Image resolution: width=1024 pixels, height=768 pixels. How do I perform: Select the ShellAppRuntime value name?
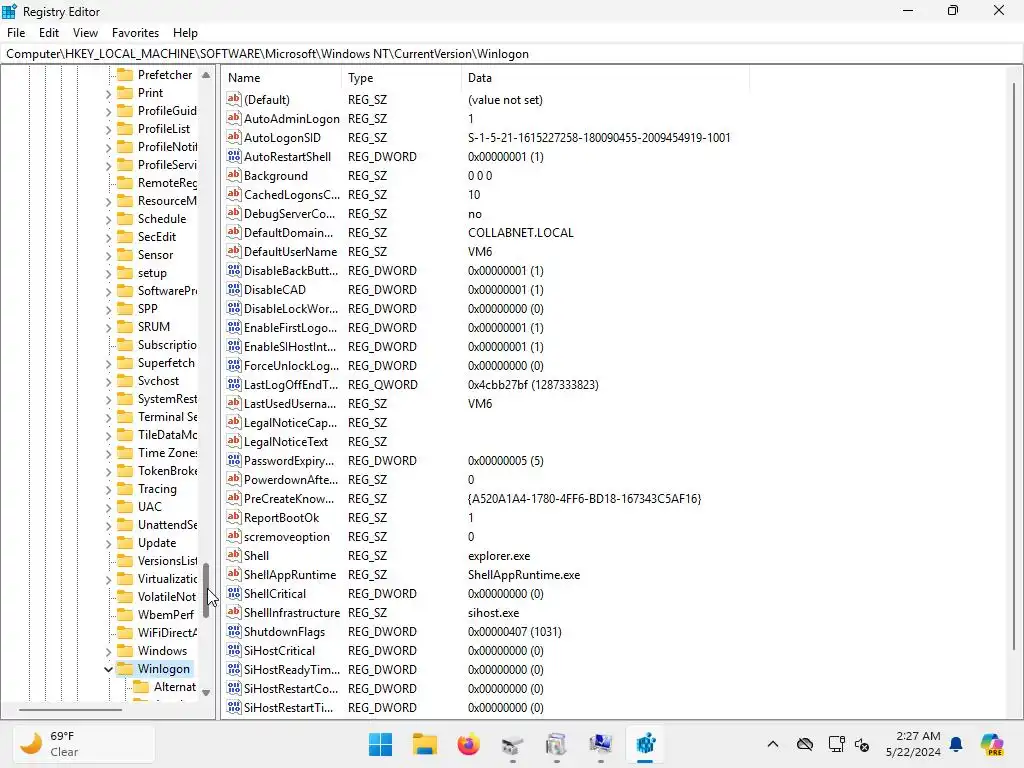290,575
